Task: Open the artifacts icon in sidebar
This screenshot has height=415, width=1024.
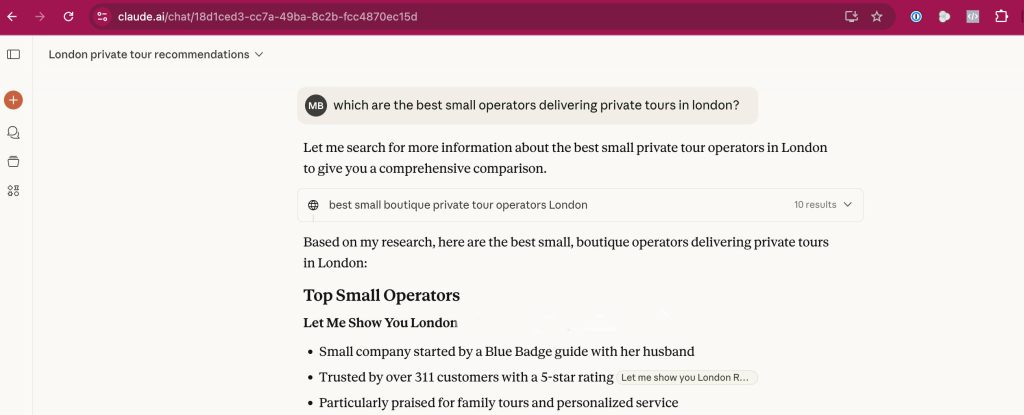Action: 13,190
